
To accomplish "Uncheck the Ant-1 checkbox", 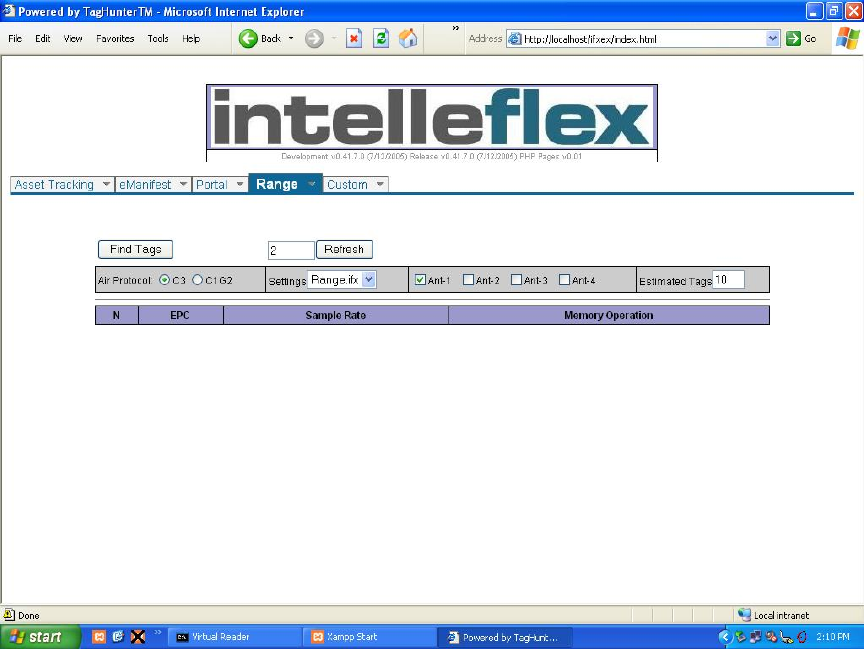I will pos(420,280).
